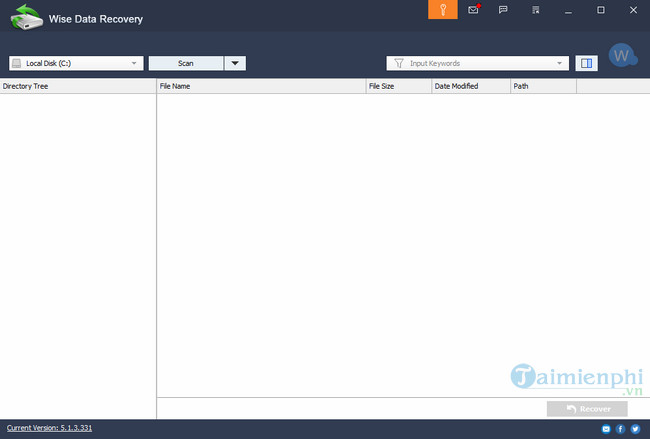Click the filter funnel icon
This screenshot has height=439, width=650.
[x=399, y=63]
